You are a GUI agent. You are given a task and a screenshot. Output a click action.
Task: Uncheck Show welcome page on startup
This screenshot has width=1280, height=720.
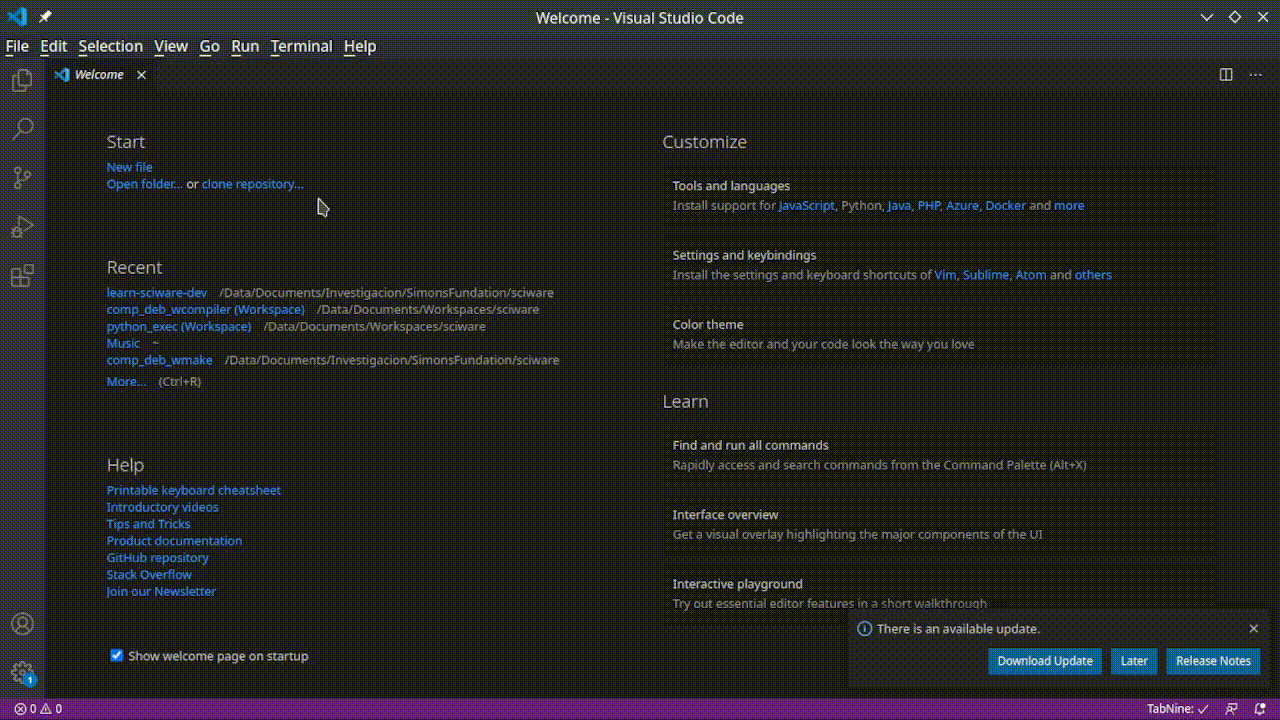117,656
